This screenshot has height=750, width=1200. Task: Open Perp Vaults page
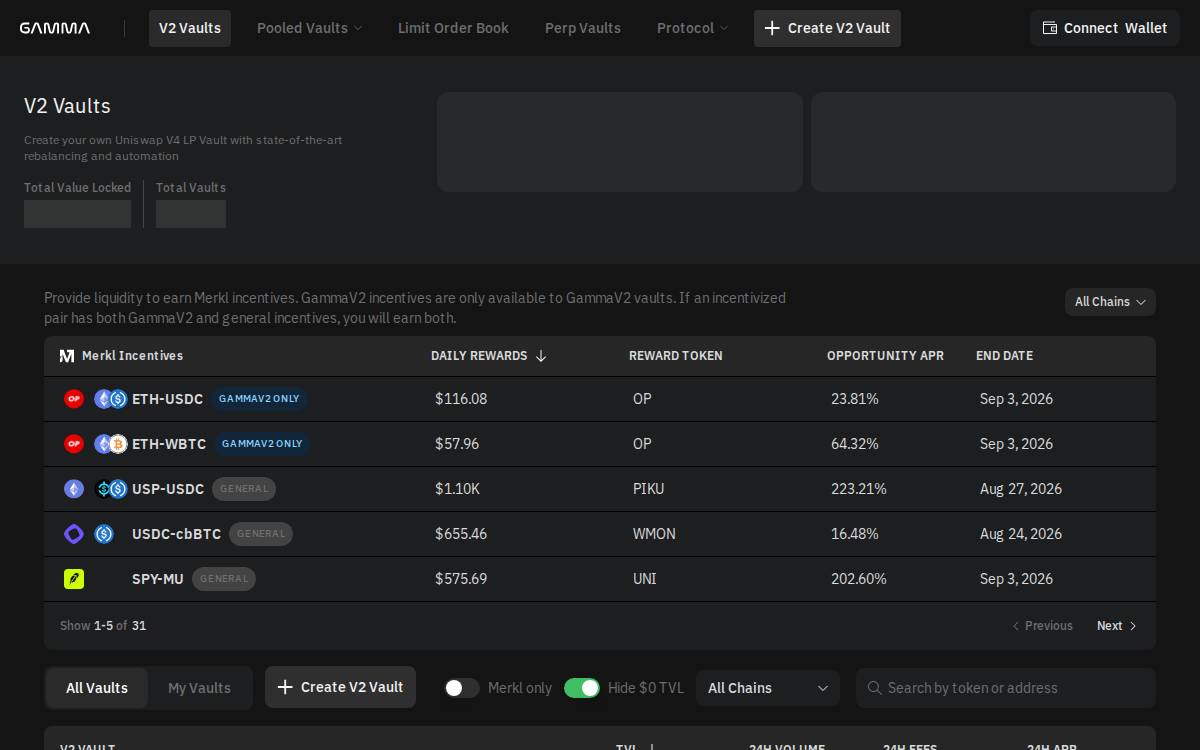(583, 28)
